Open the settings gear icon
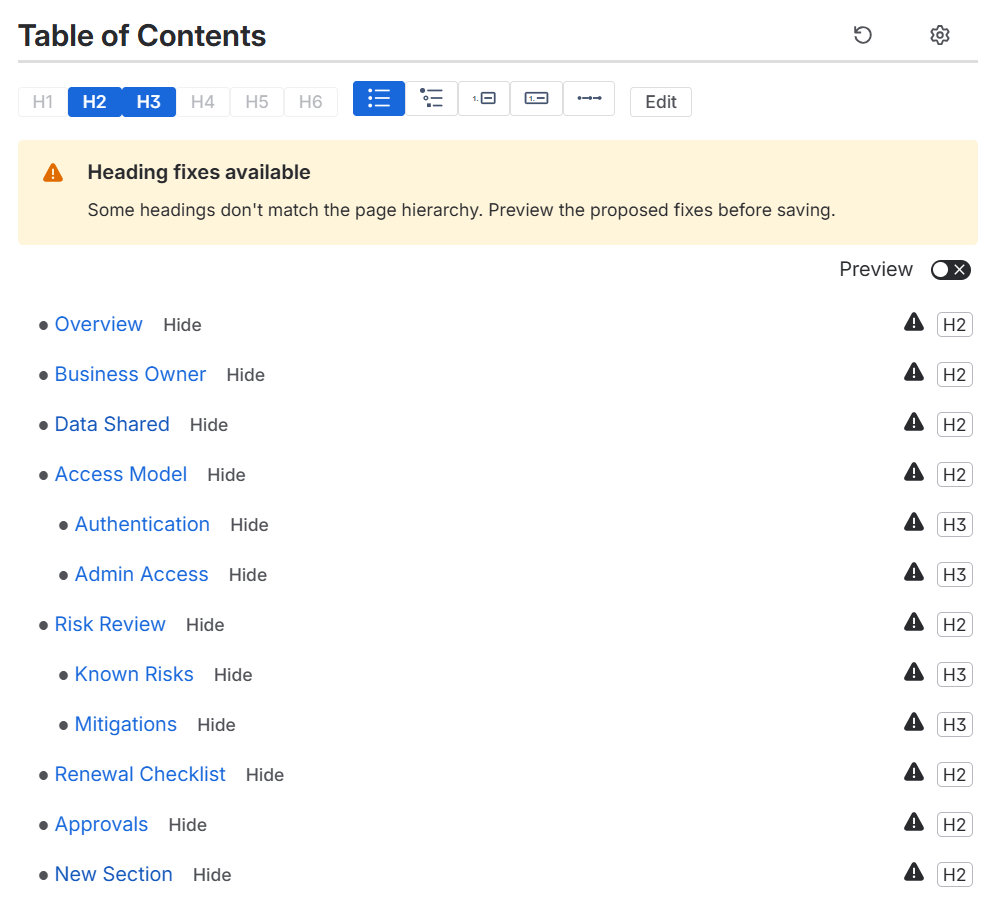This screenshot has height=913, width=996. pos(939,35)
